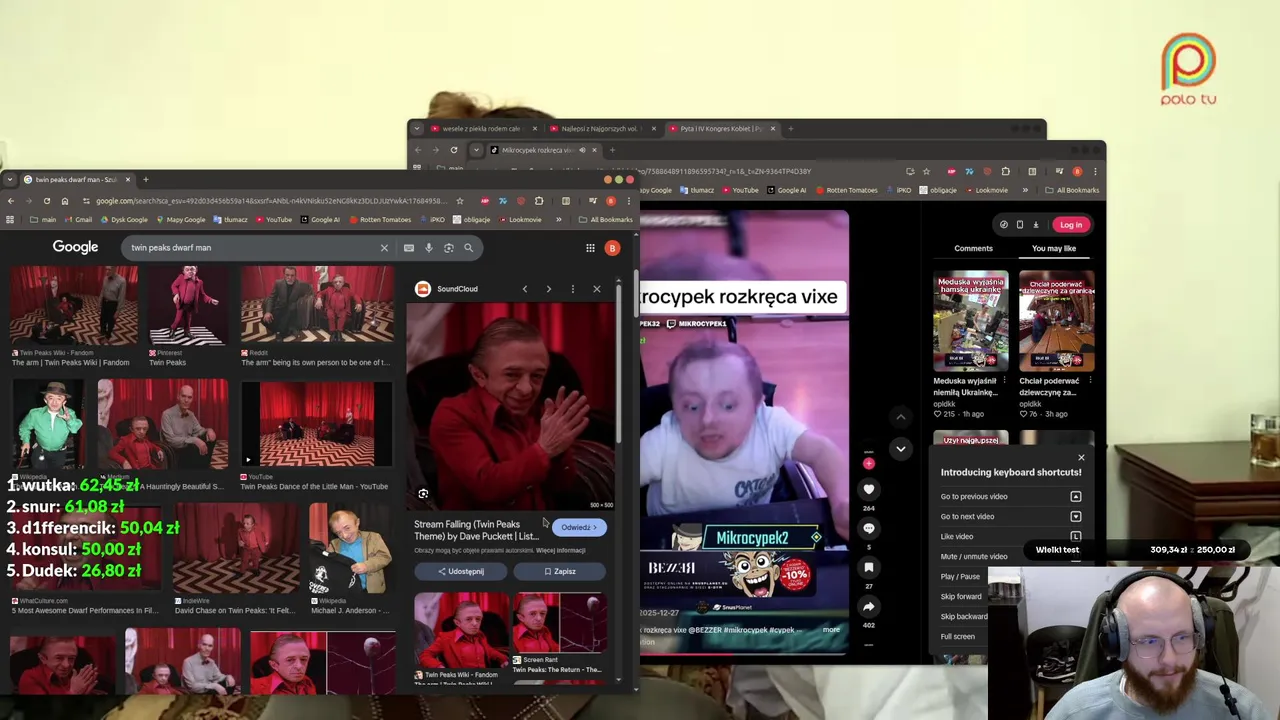Click the TikTok Log in button

tap(1071, 225)
